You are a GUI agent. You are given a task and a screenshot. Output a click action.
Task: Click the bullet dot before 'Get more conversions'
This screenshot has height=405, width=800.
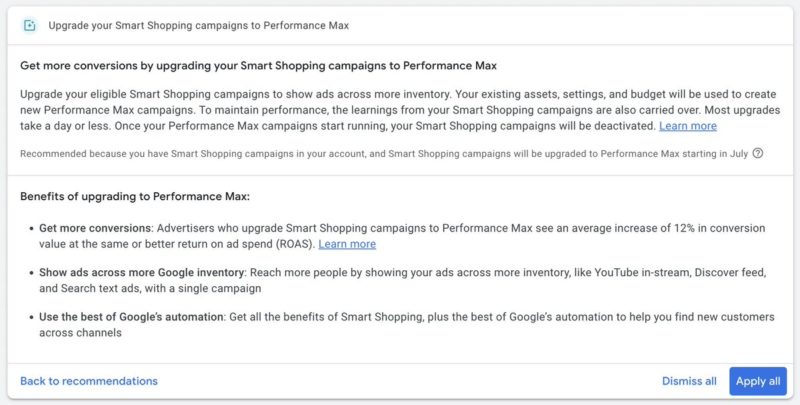(30, 228)
